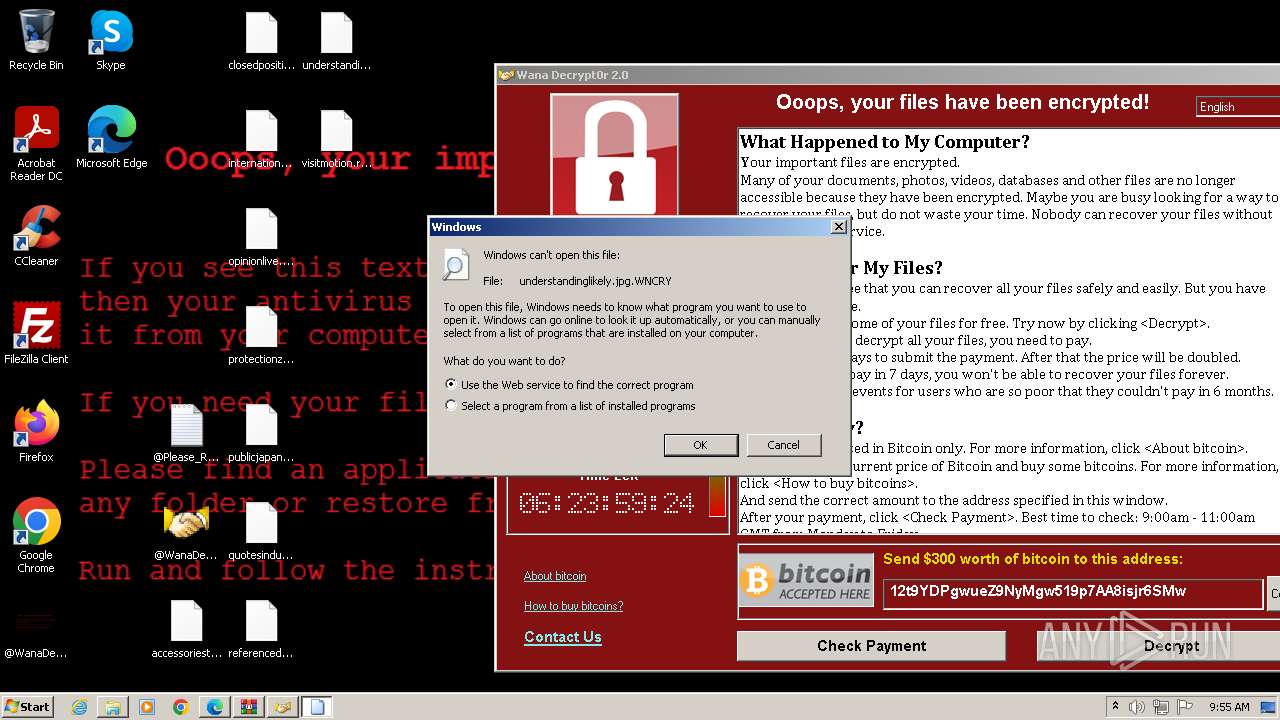Viewport: 1280px width, 720px height.
Task: Click the Action Center flag icon
Action: [x=1185, y=707]
